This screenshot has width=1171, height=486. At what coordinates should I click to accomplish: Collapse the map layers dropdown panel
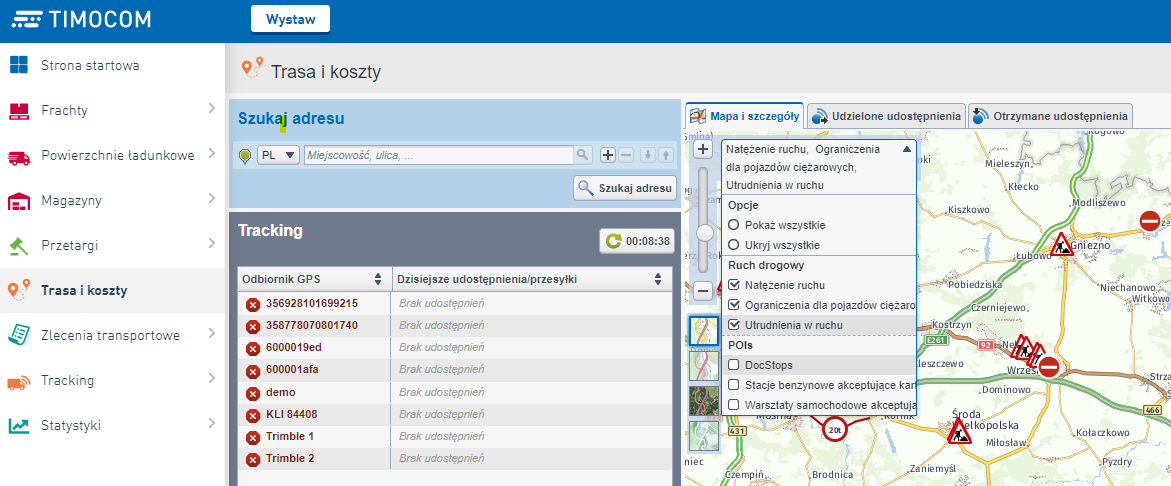(x=907, y=148)
